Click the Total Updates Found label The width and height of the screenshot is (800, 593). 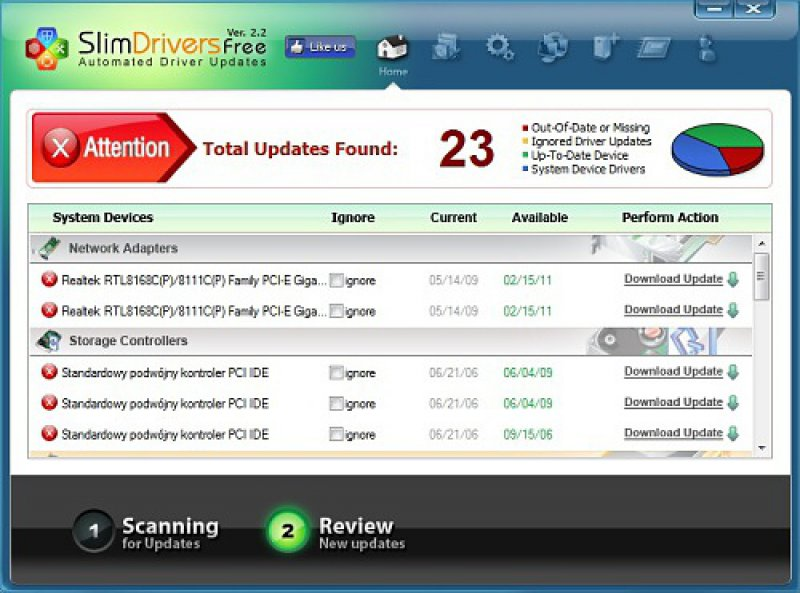pos(300,149)
